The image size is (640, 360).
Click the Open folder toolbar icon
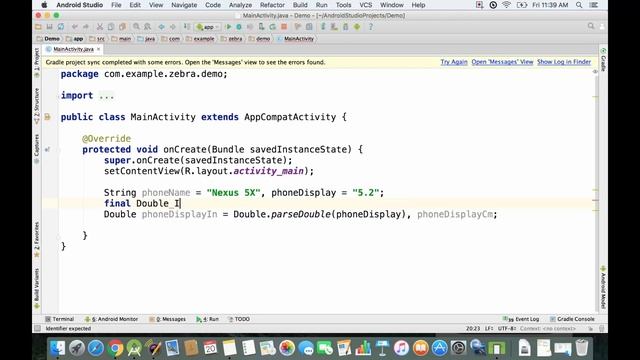click(x=38, y=27)
